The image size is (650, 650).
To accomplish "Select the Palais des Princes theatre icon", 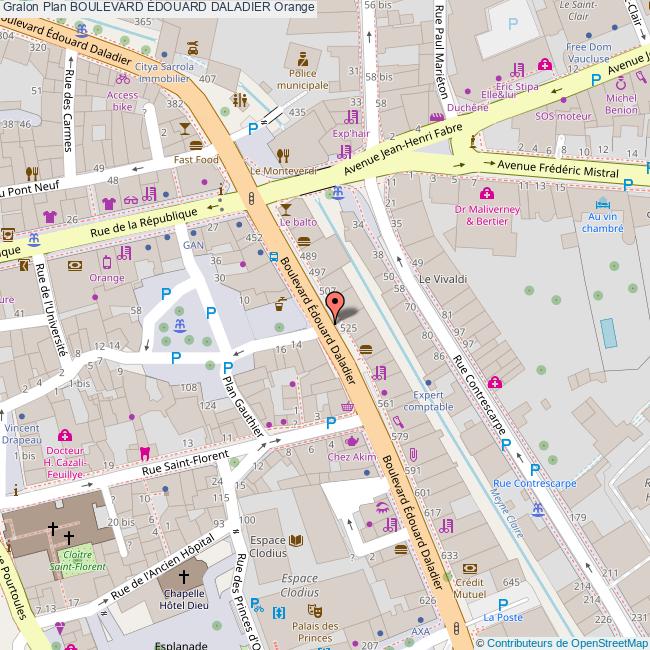I will click(x=314, y=608).
